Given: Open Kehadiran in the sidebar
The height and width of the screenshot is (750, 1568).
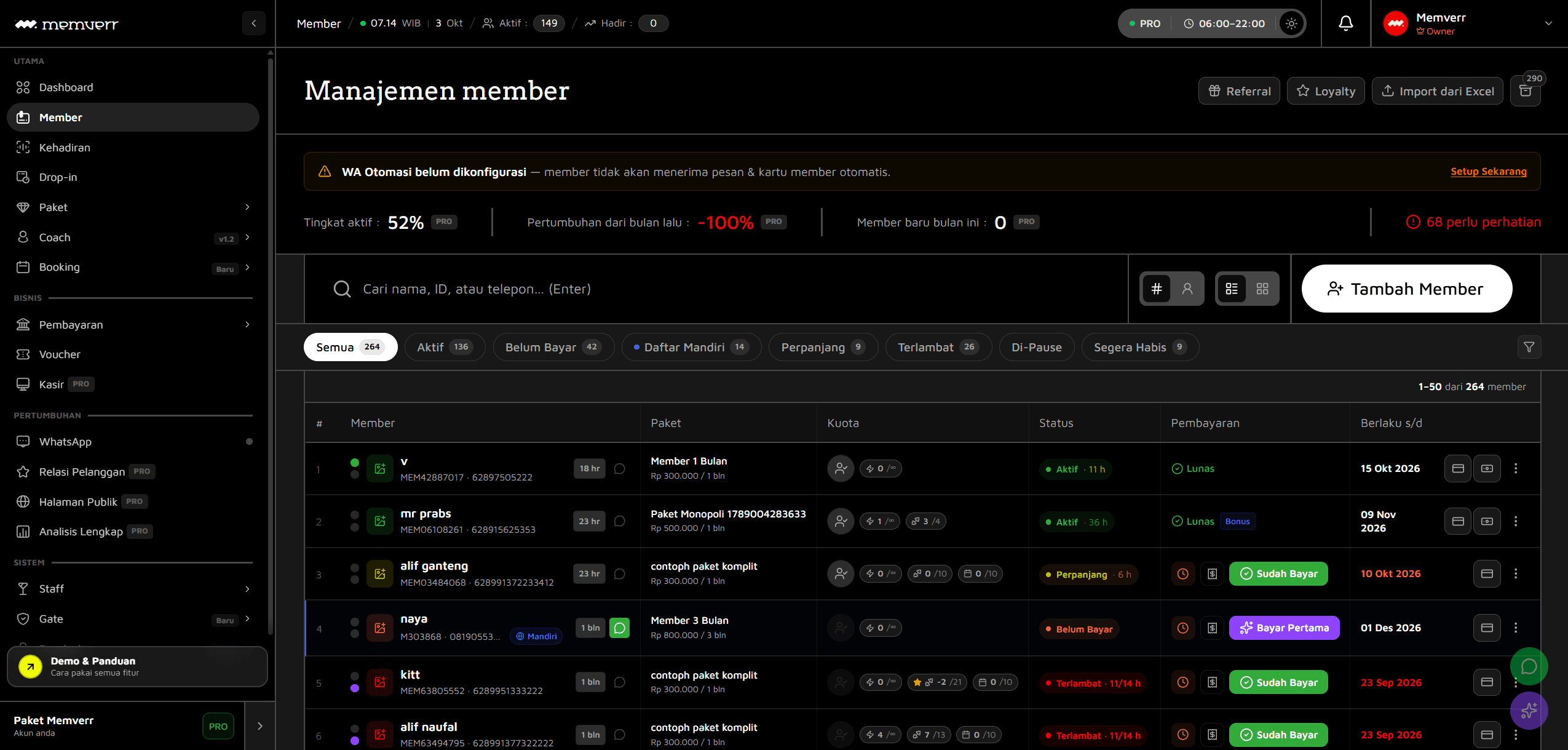Looking at the screenshot, I should click(x=133, y=148).
